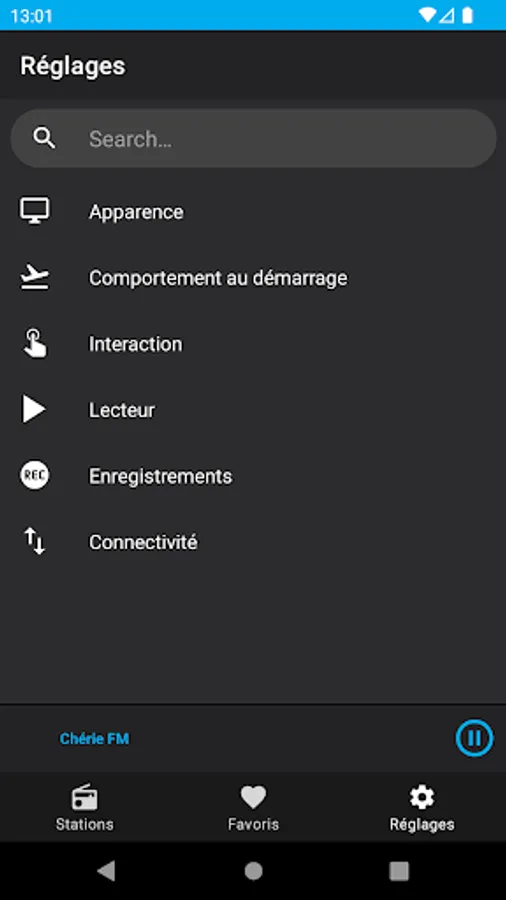
Task: Click the magnifying glass search icon
Action: pyautogui.click(x=44, y=138)
